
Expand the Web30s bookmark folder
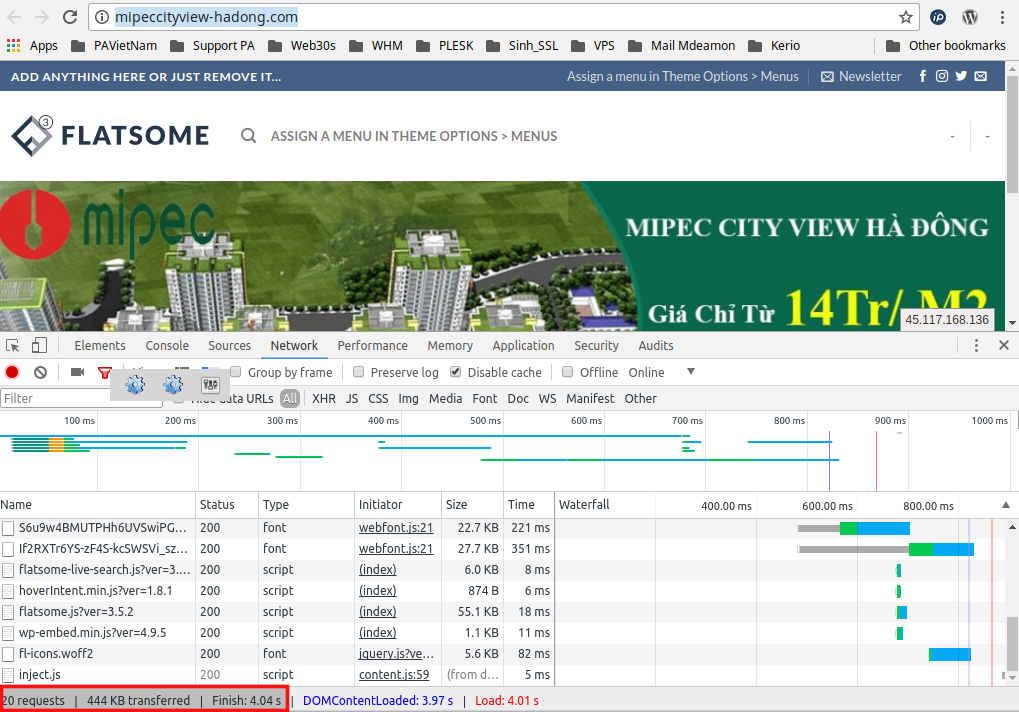tap(302, 45)
